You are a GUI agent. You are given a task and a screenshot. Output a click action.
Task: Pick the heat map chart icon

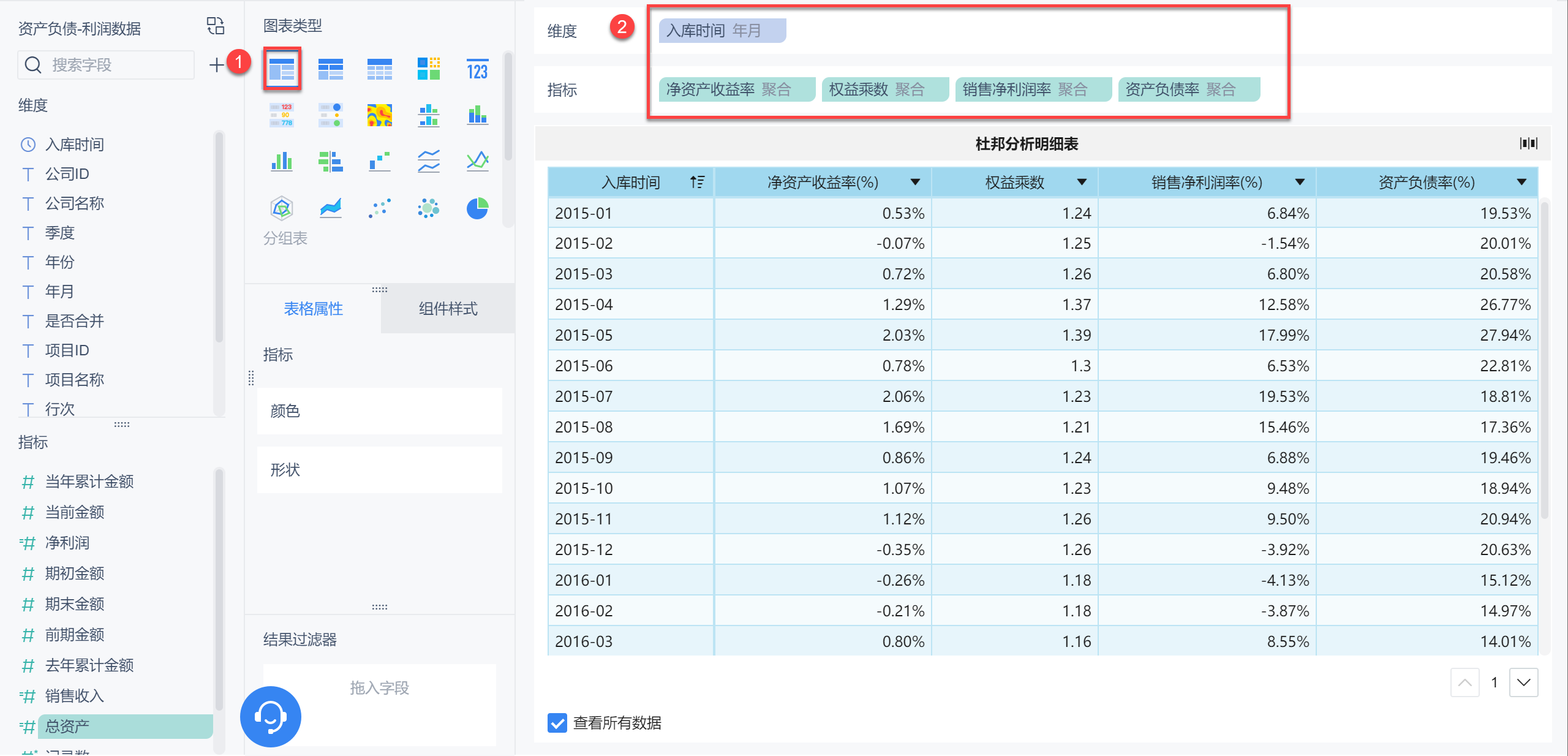(x=380, y=115)
